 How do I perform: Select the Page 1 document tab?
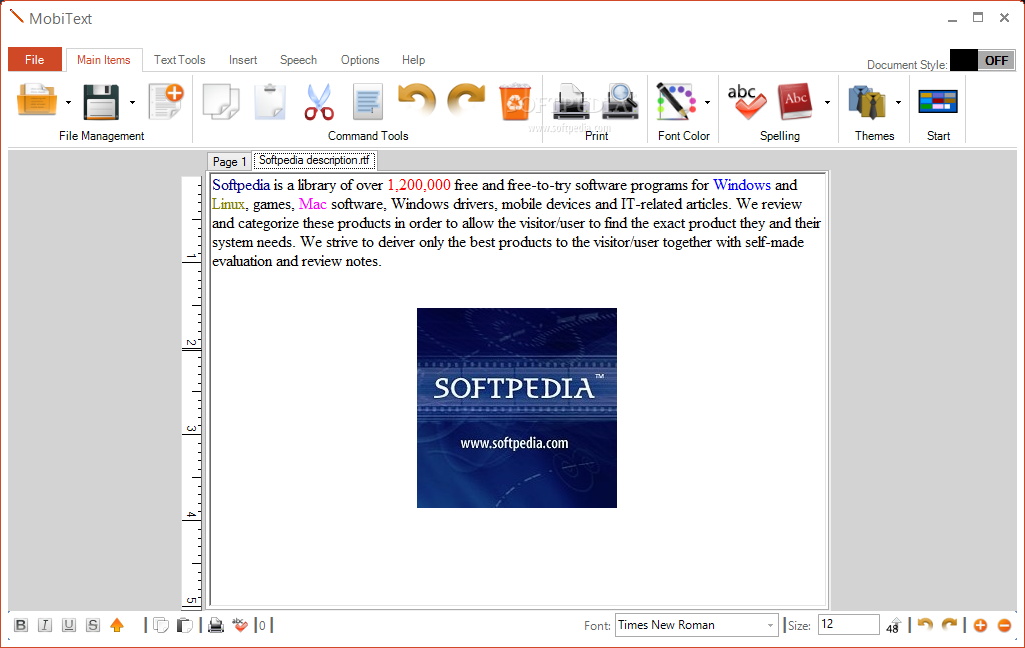[x=229, y=161]
